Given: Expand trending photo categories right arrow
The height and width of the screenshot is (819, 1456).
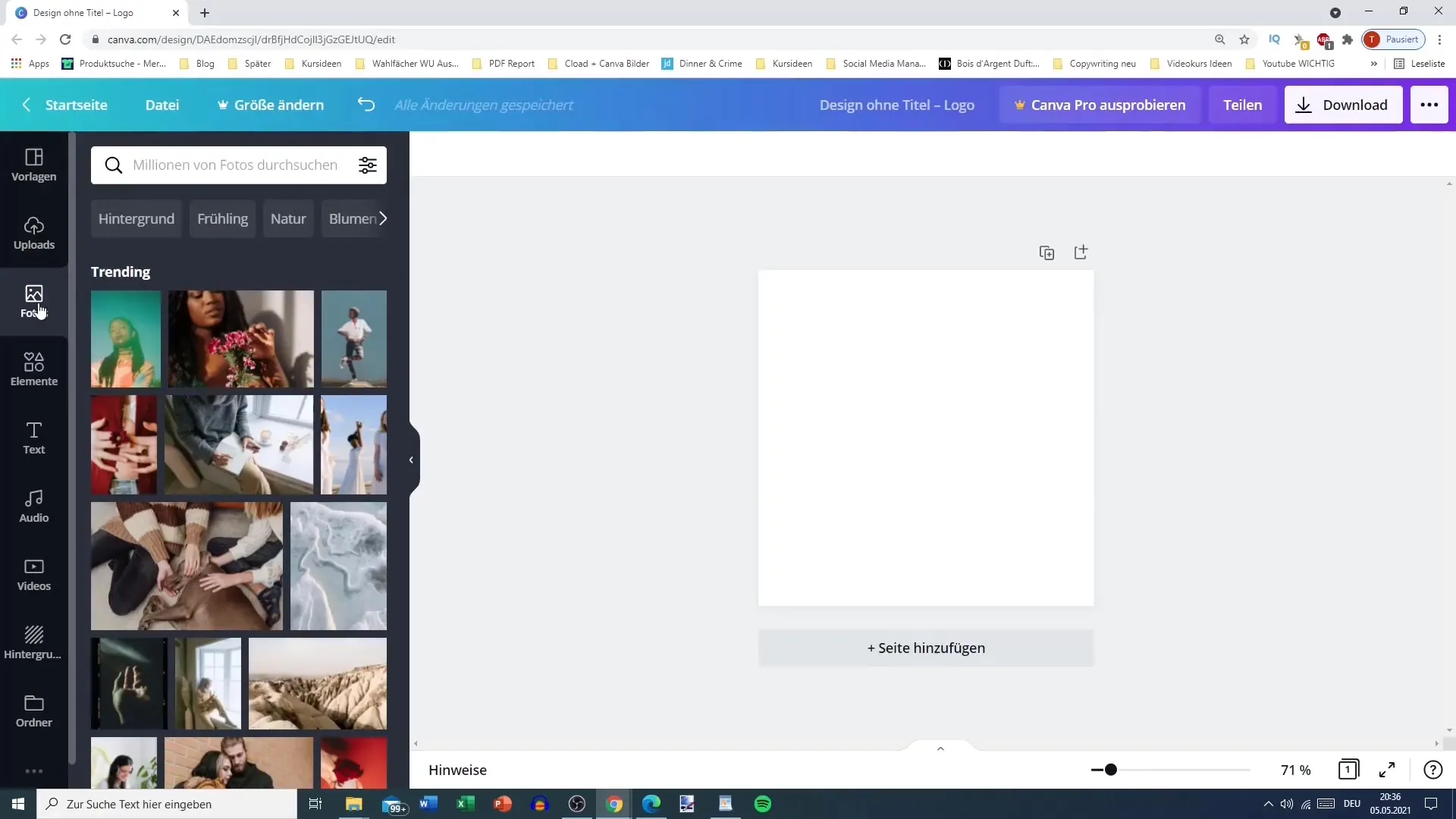Looking at the screenshot, I should click(x=383, y=218).
